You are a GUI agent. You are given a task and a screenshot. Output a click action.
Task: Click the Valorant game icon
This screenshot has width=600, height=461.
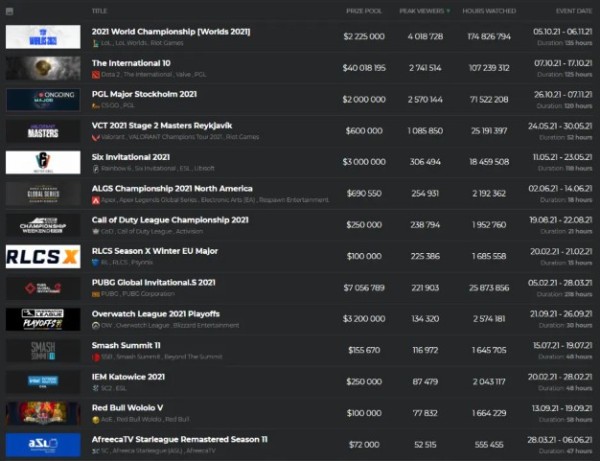96,137
